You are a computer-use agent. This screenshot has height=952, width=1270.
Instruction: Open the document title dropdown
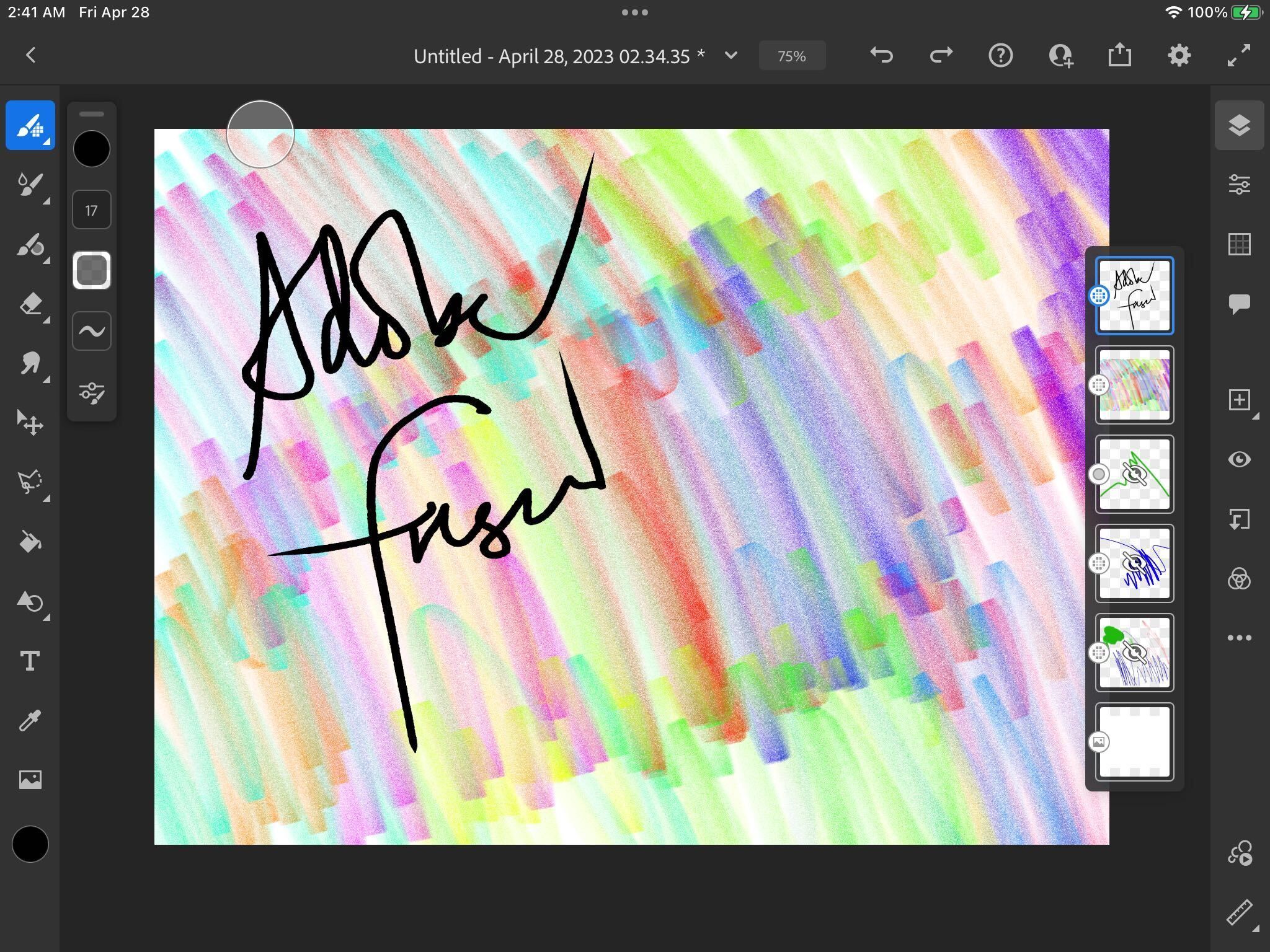(x=730, y=55)
